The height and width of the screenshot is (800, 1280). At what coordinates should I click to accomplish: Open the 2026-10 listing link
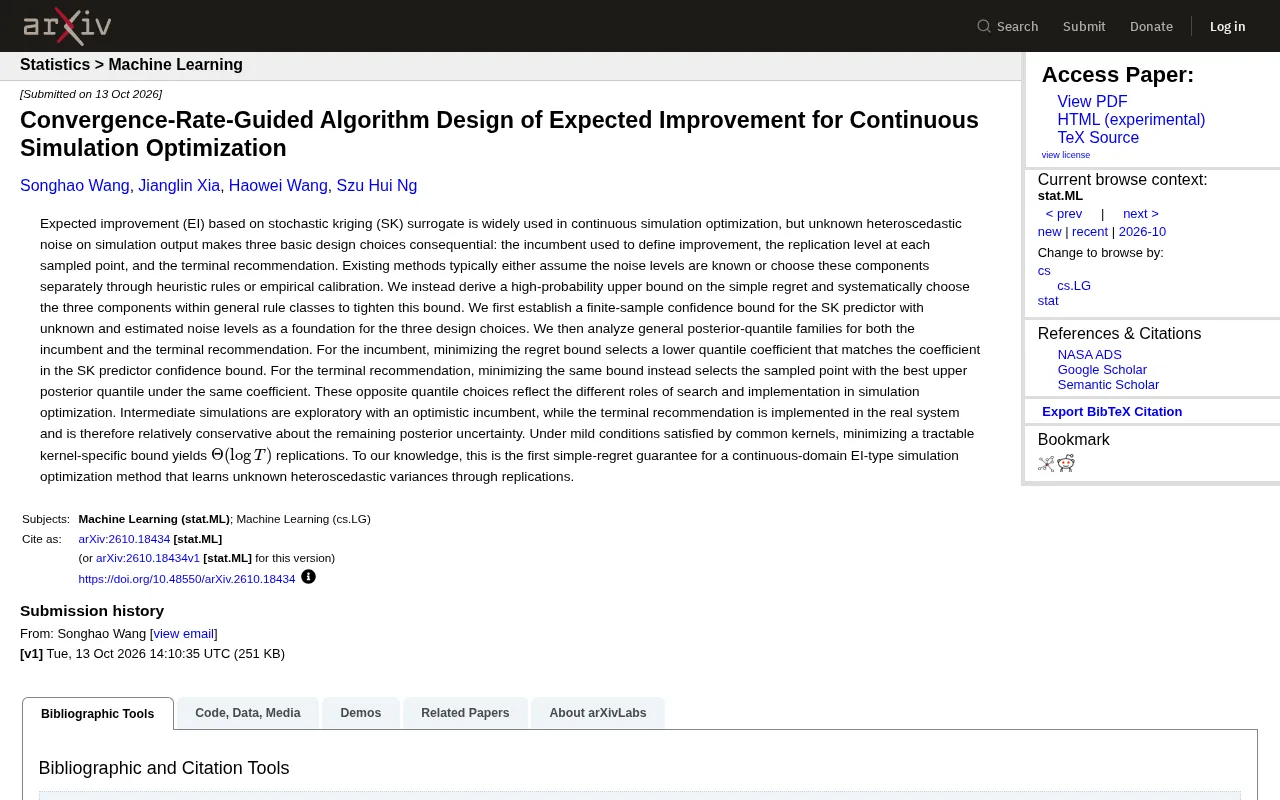click(x=1142, y=232)
